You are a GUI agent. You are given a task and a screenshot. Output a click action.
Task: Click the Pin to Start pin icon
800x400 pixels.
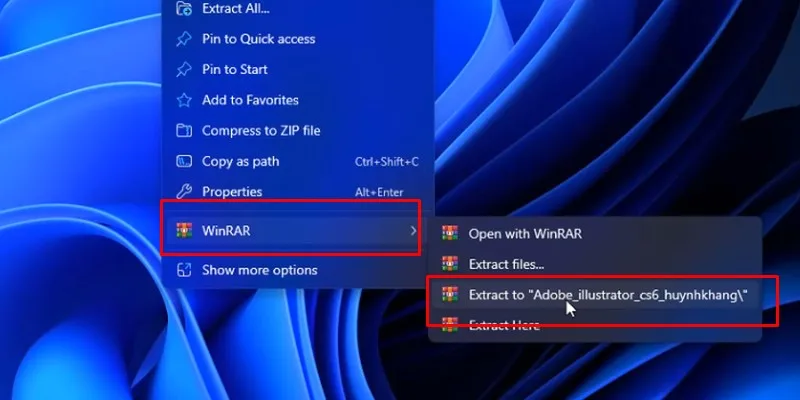(184, 69)
